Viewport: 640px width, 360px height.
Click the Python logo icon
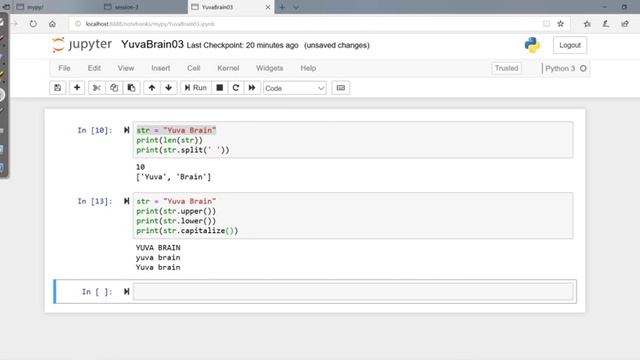coord(532,45)
